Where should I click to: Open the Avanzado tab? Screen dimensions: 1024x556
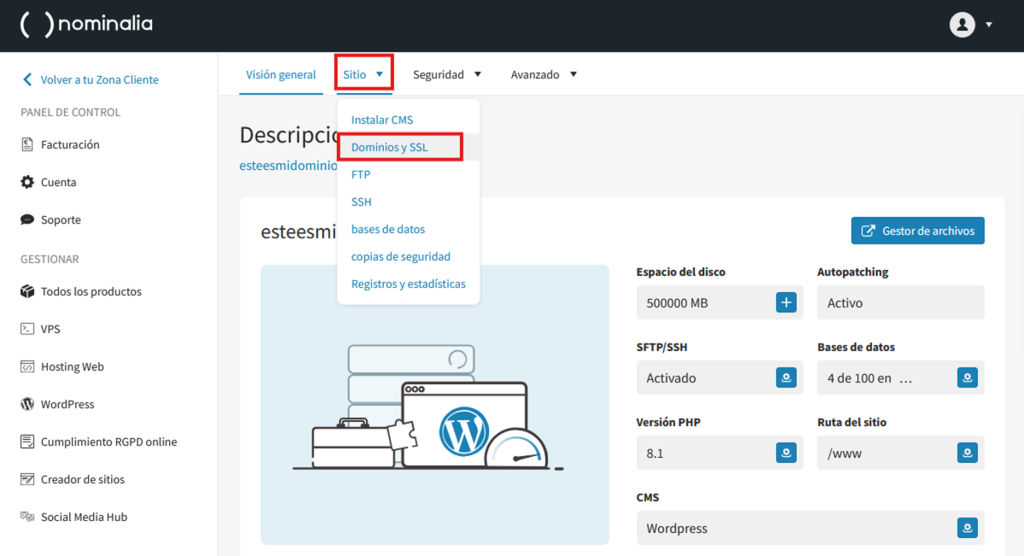coord(535,74)
